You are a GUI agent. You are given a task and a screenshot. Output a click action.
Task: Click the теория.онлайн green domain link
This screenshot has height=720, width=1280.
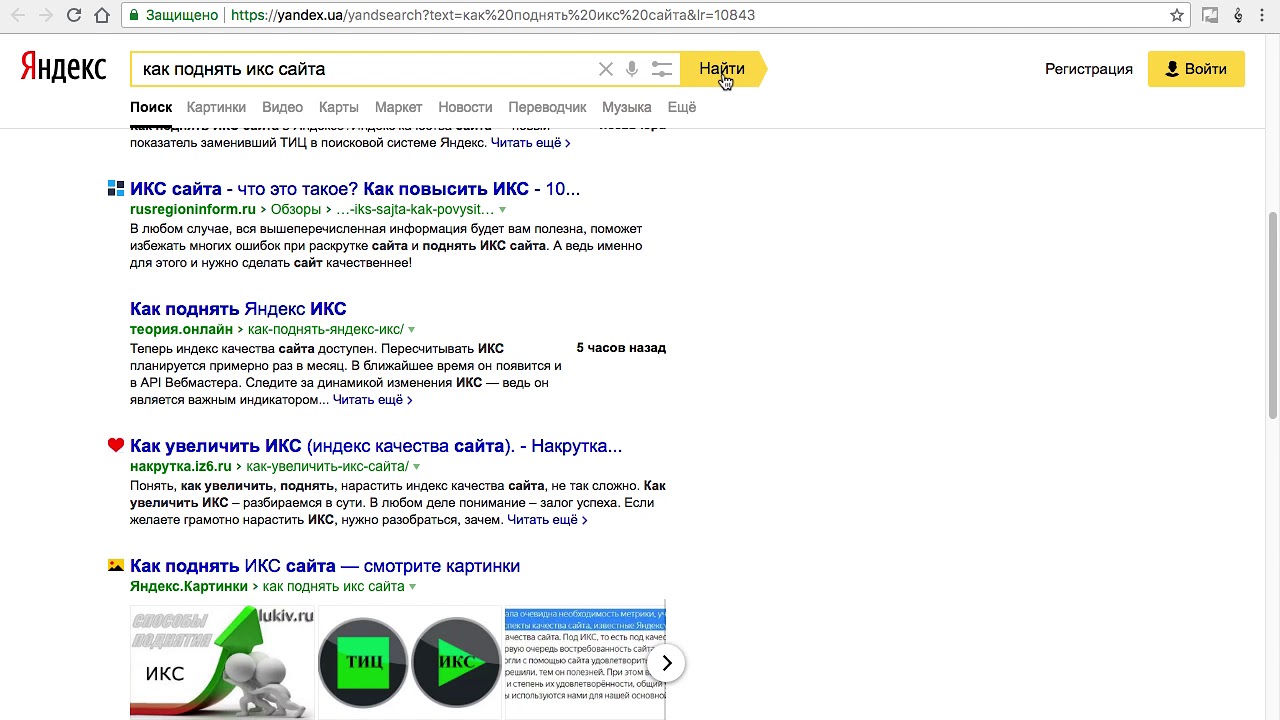coord(181,329)
